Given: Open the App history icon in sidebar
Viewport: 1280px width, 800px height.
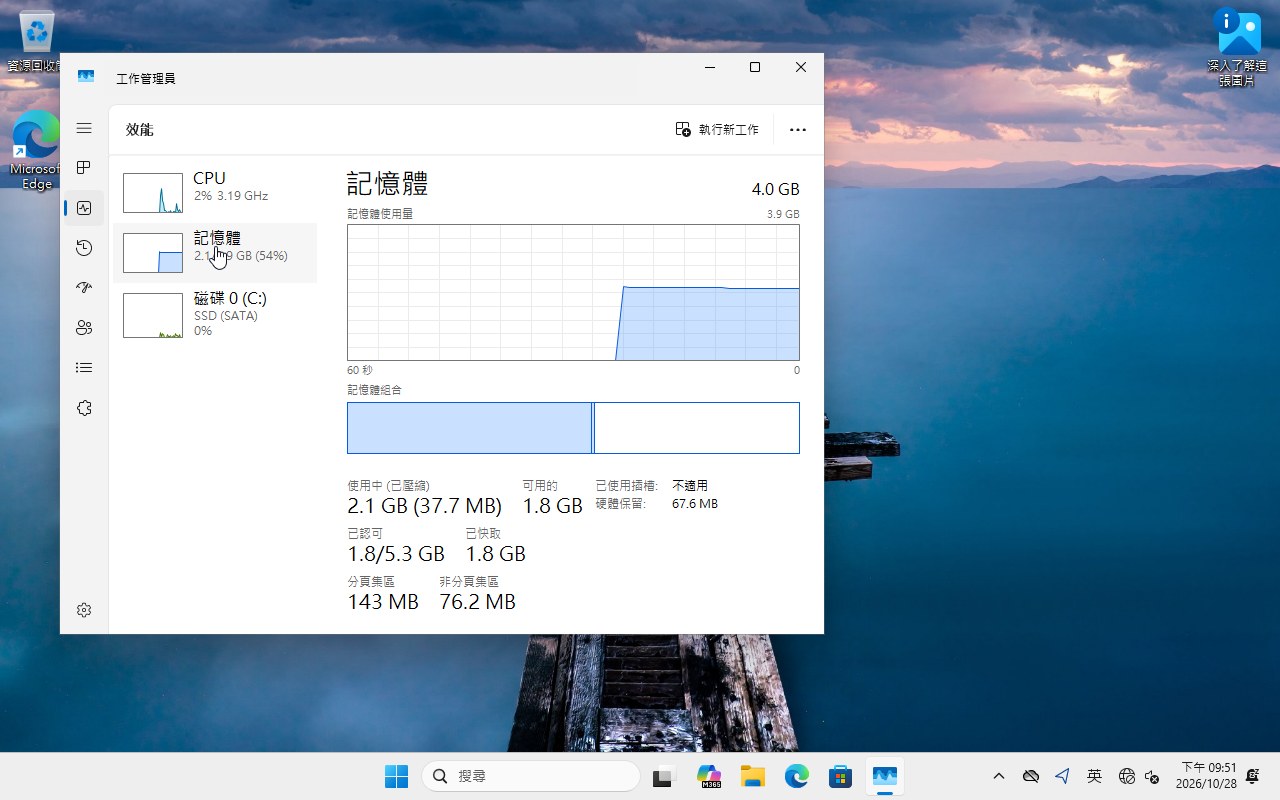Looking at the screenshot, I should click(x=84, y=248).
